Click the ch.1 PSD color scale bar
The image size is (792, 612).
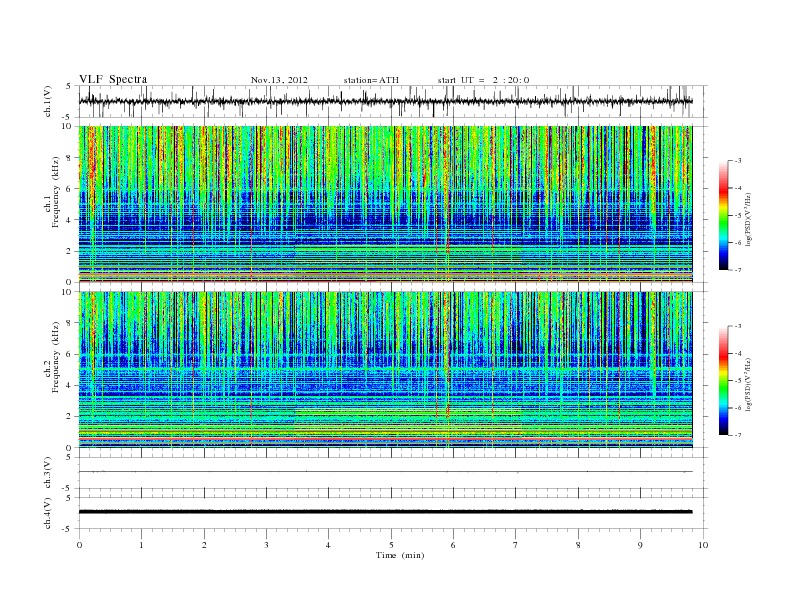click(x=724, y=215)
